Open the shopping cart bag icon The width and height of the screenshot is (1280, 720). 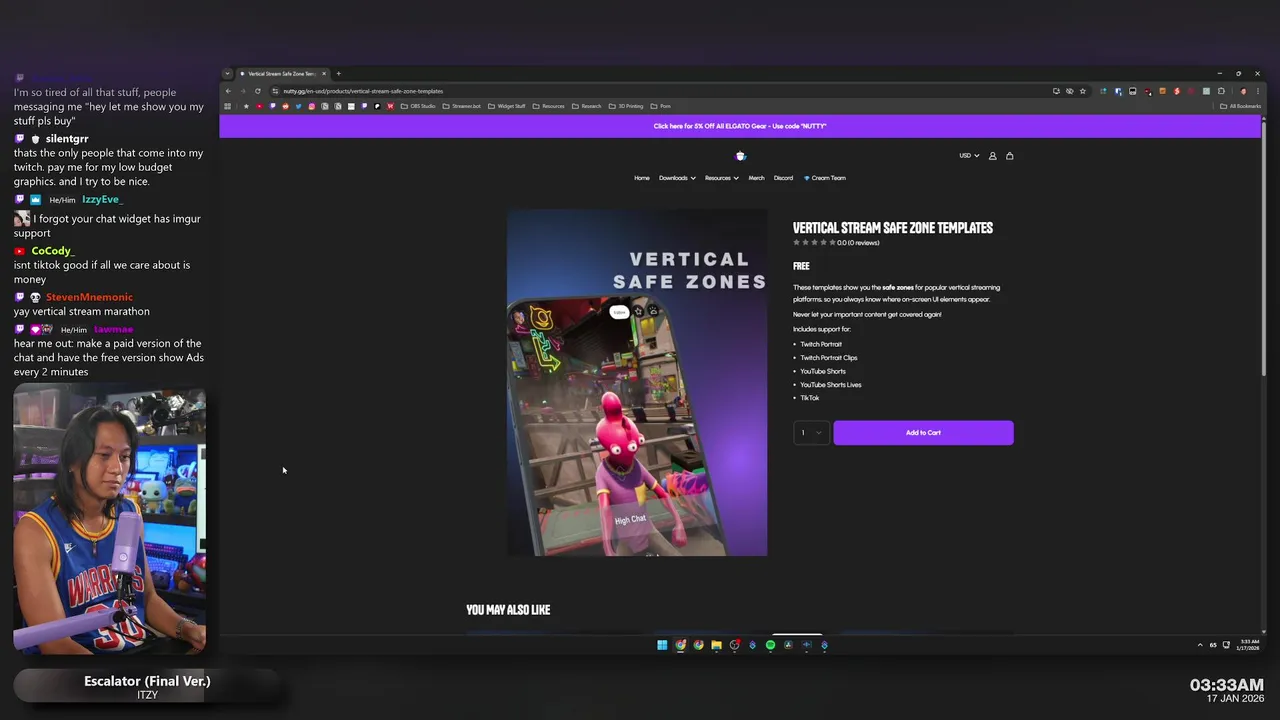[1009, 155]
